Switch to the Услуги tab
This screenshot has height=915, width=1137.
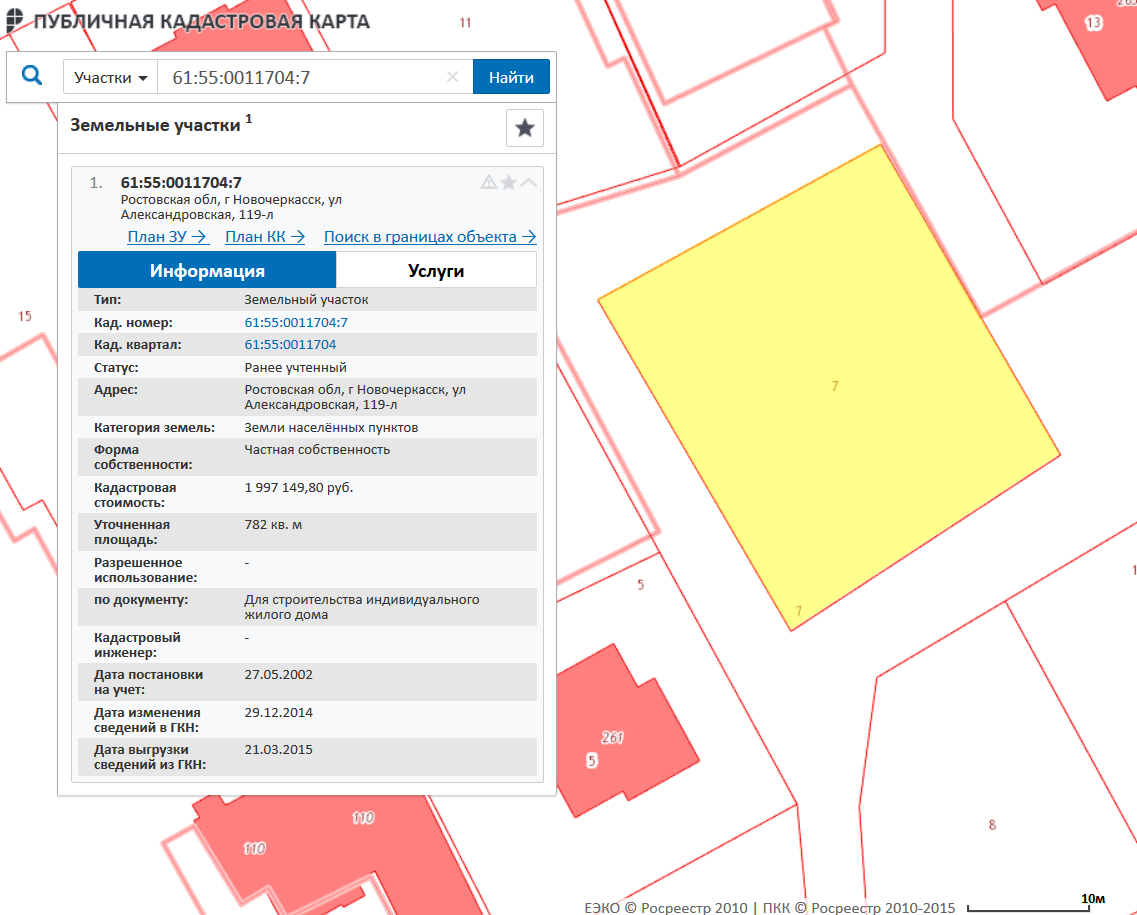click(x=436, y=271)
